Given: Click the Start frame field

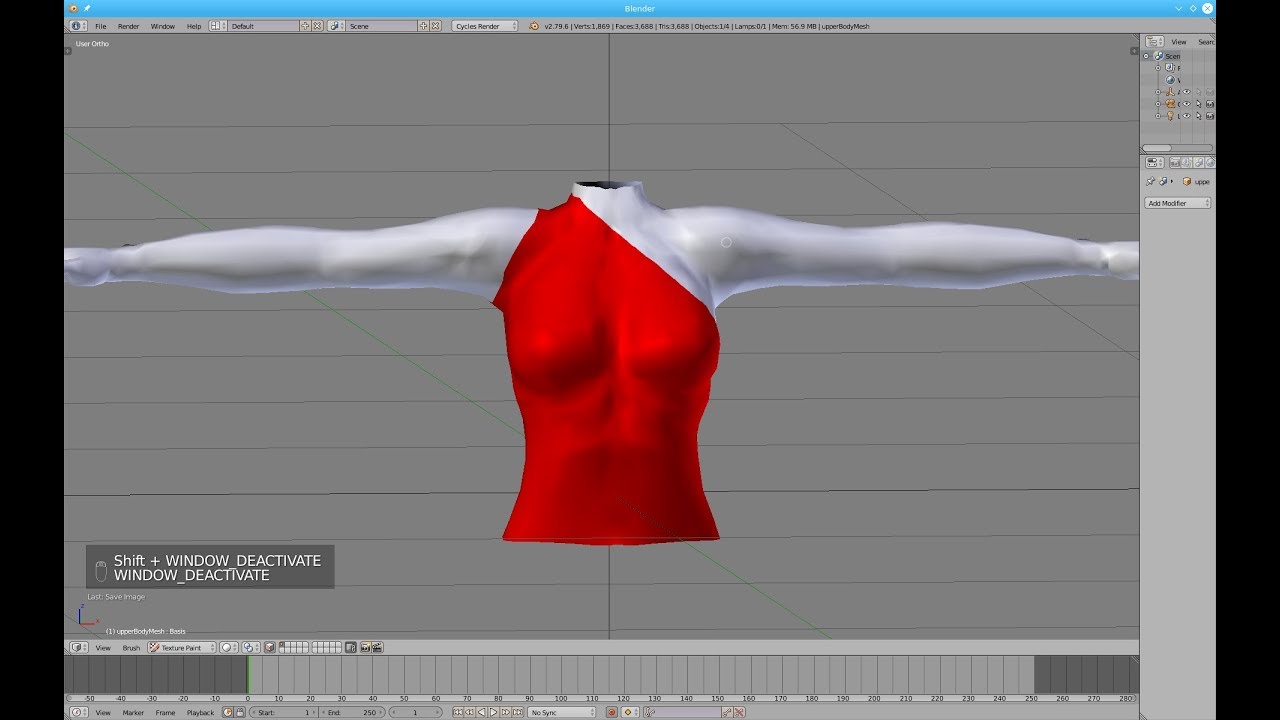Looking at the screenshot, I should [283, 713].
